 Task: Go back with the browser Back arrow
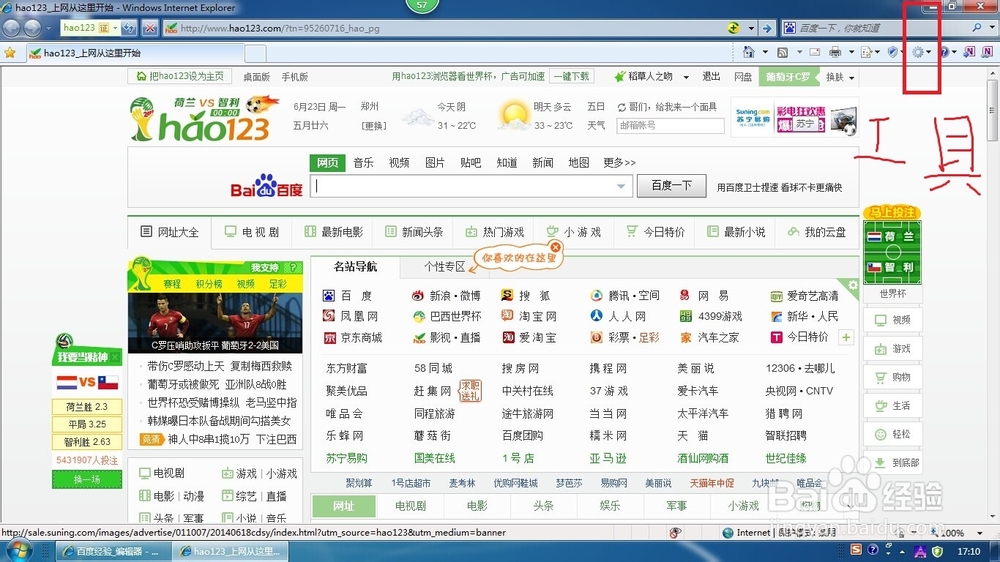[x=11, y=28]
